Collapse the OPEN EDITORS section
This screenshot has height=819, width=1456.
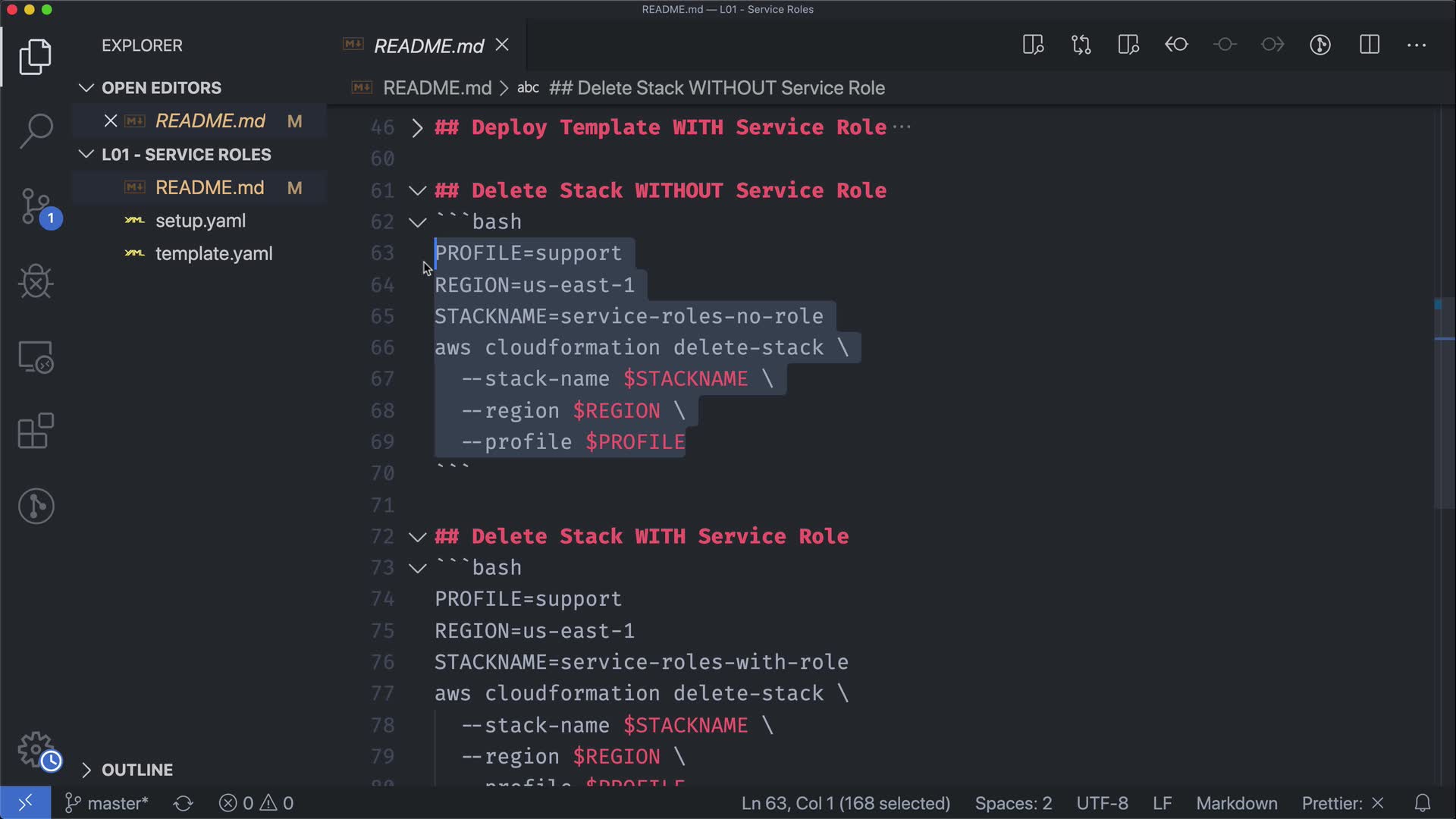click(161, 88)
